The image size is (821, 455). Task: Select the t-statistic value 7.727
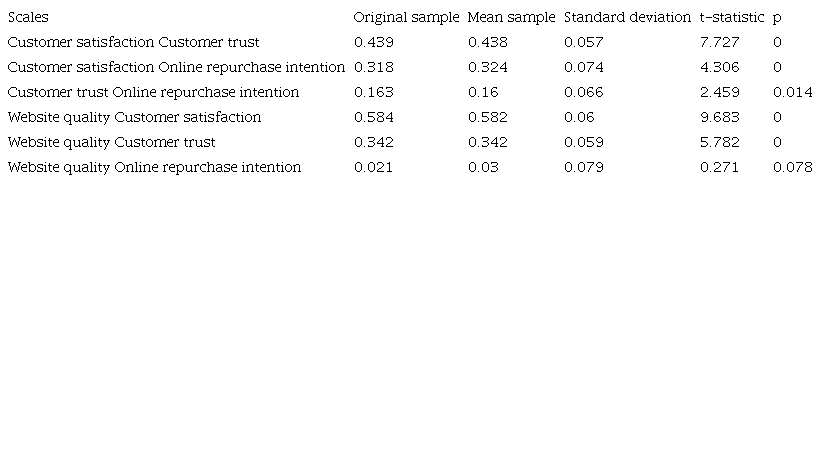(719, 43)
